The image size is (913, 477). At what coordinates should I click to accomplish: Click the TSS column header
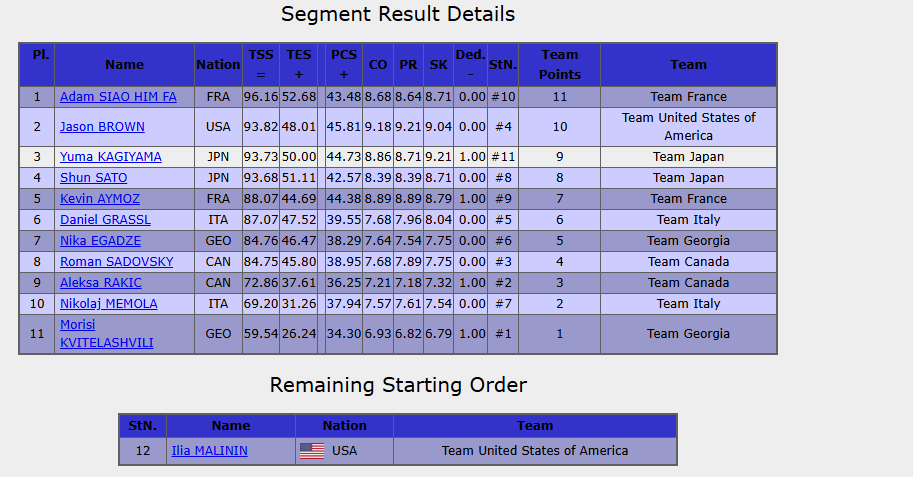point(261,64)
